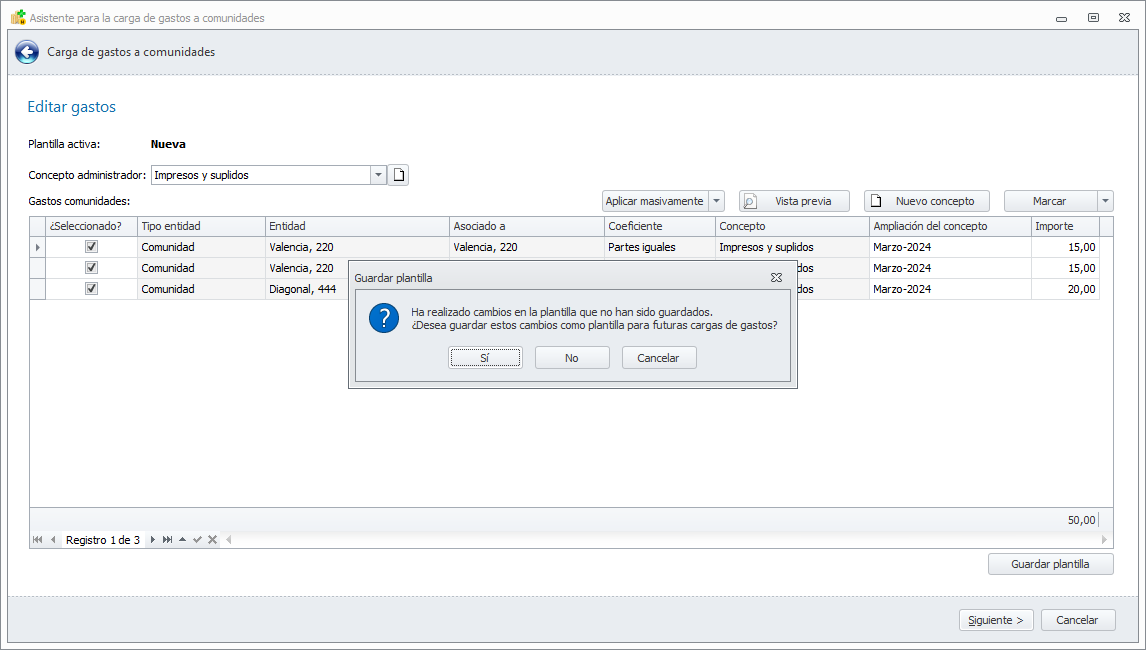
Task: Click the new document icon beside Concepto administrador
Action: click(x=398, y=175)
